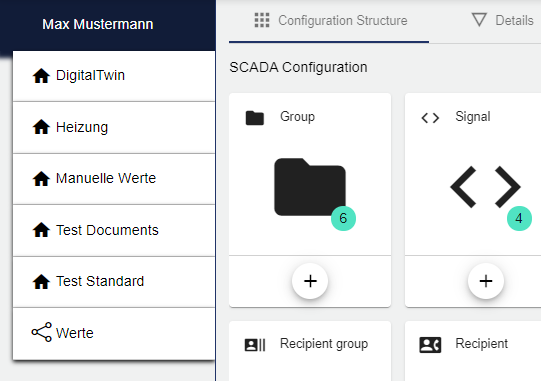The height and width of the screenshot is (381, 541).
Task: Switch to the Configuration Structure tab
Action: pyautogui.click(x=329, y=21)
